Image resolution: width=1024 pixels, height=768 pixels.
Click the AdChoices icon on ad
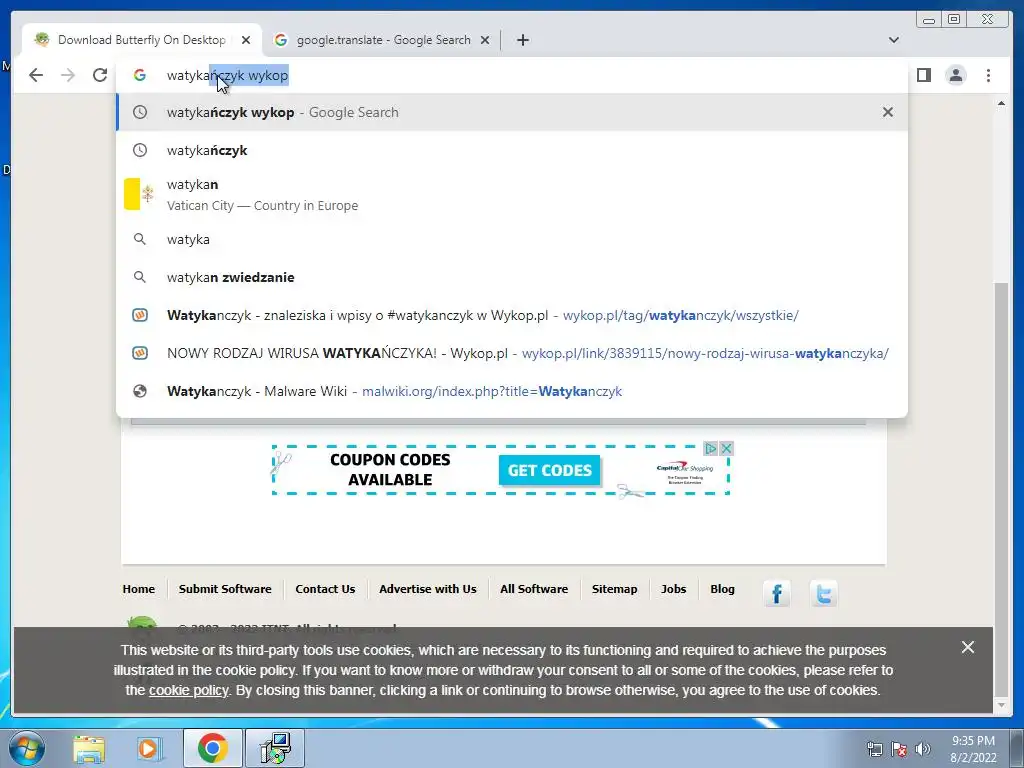coord(711,449)
